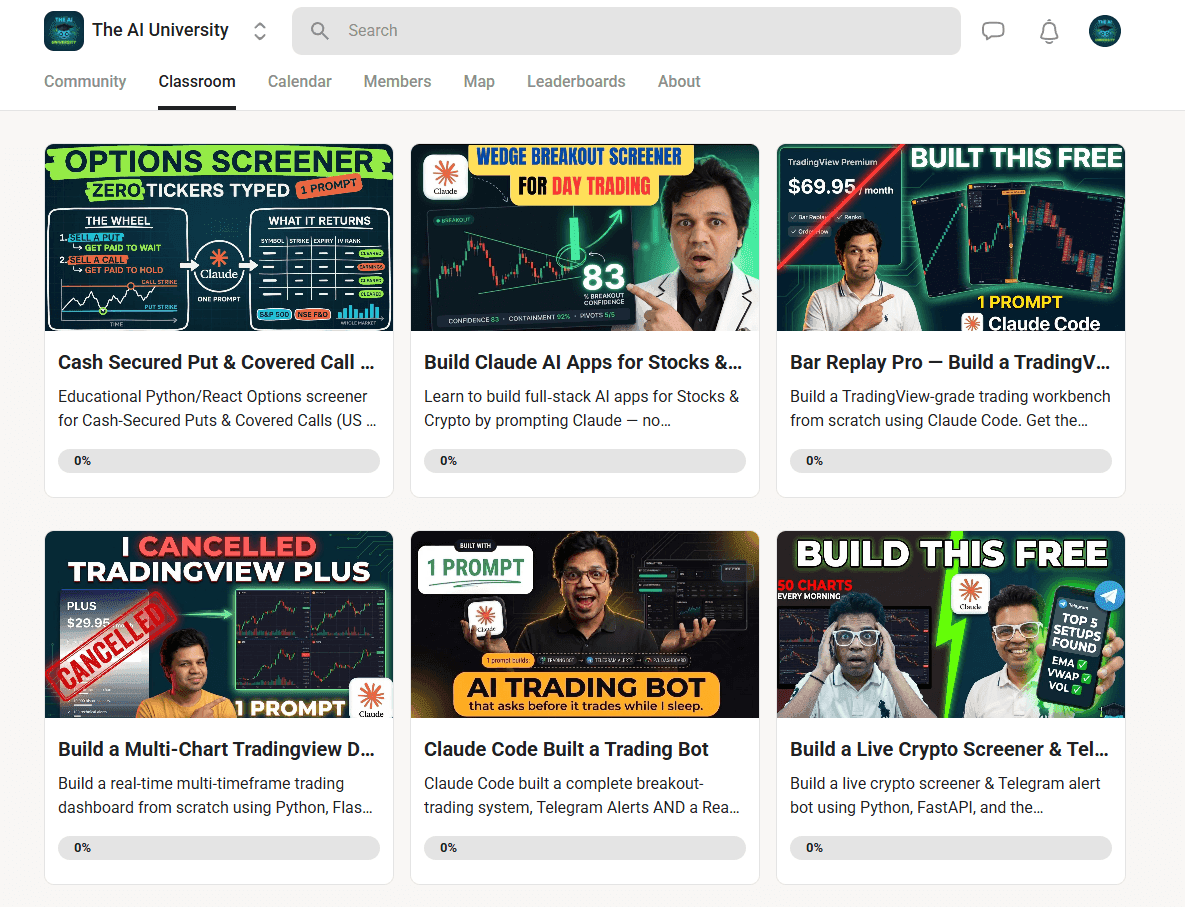This screenshot has width=1185, height=907.
Task: Focus the Search input field
Action: [x=626, y=31]
